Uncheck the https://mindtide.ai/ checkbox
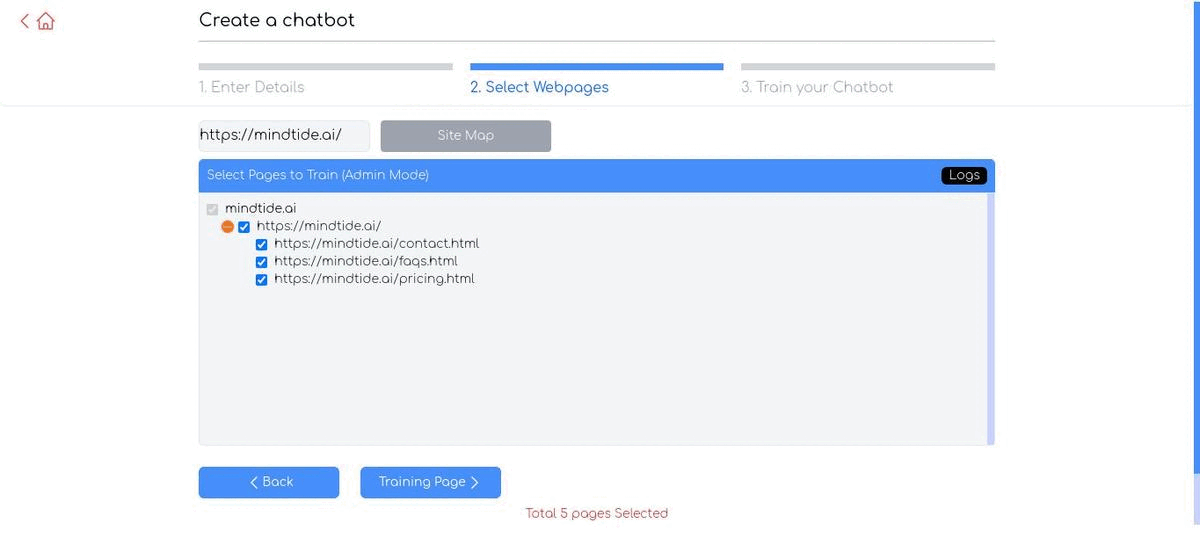Image resolution: width=1200 pixels, height=537 pixels. (x=244, y=227)
